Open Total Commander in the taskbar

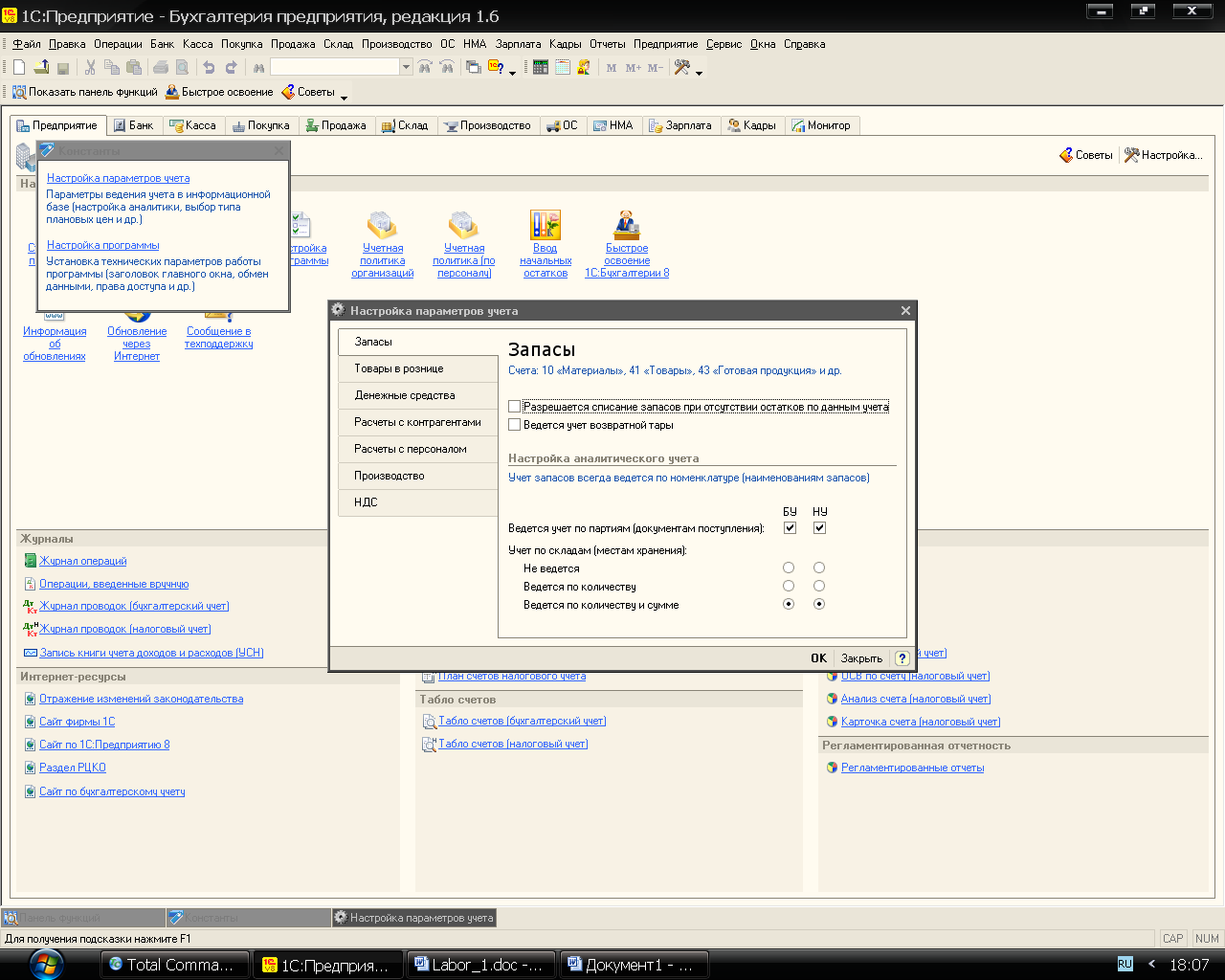tap(174, 965)
